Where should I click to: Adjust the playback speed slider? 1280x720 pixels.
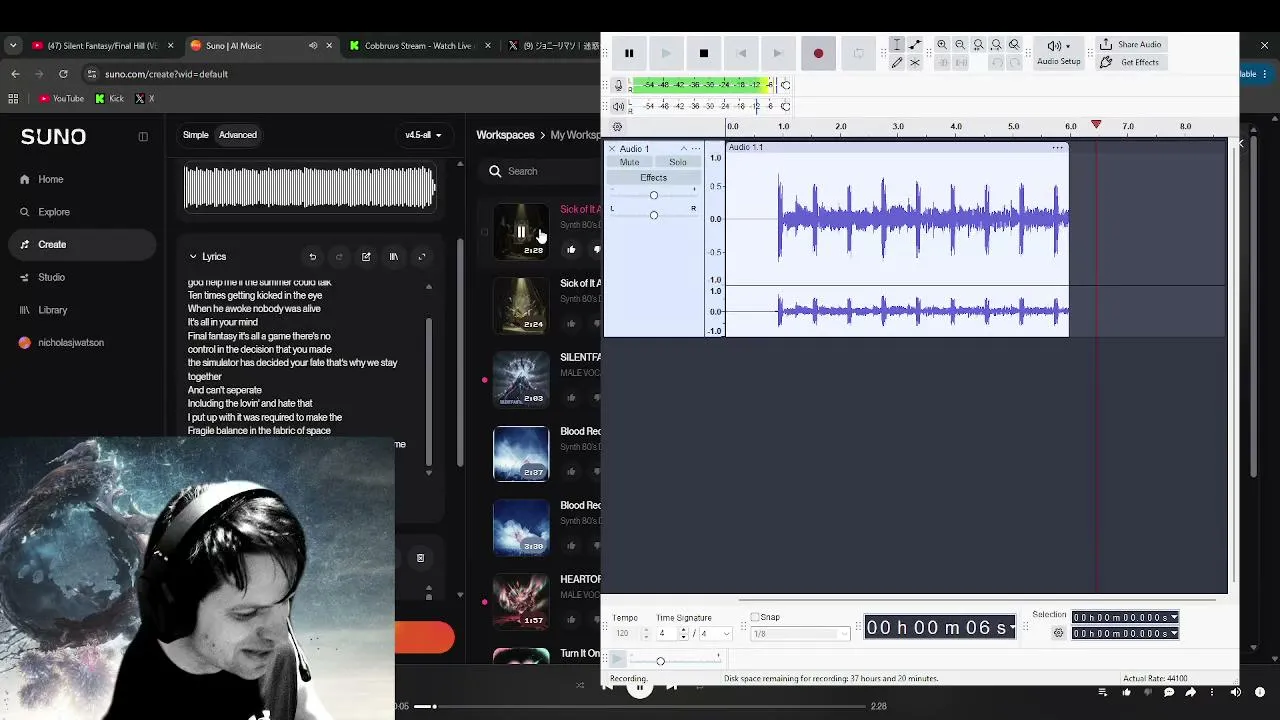tap(660, 661)
